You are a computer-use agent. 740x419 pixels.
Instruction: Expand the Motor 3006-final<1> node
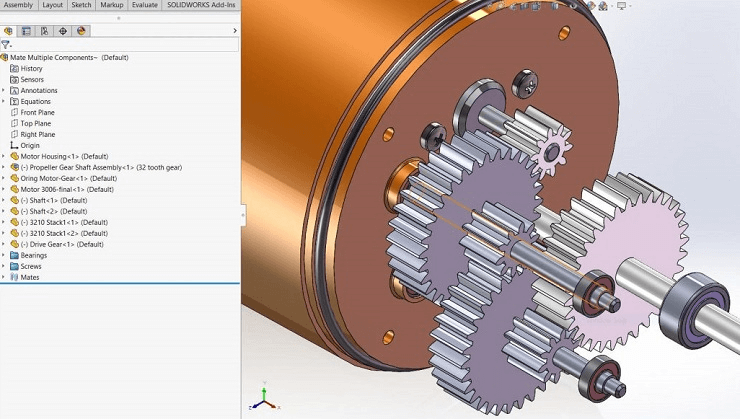click(4, 189)
